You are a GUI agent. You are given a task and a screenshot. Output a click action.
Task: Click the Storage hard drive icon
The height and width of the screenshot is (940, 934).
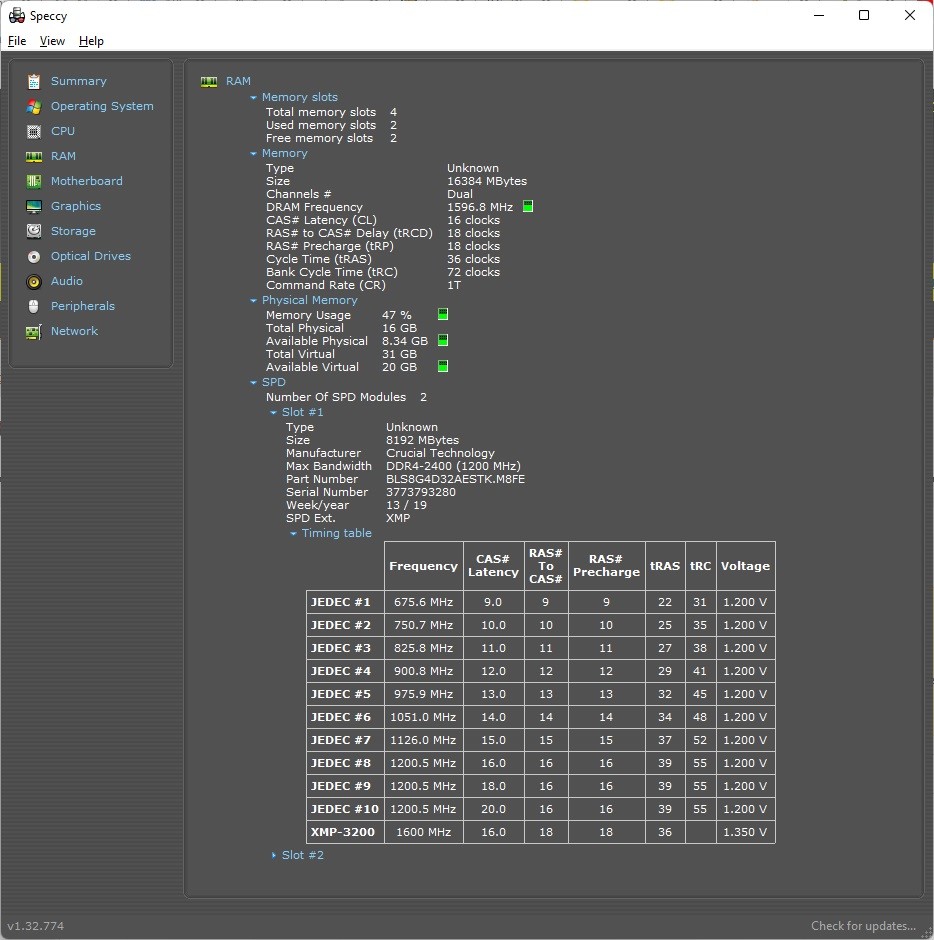[34, 231]
